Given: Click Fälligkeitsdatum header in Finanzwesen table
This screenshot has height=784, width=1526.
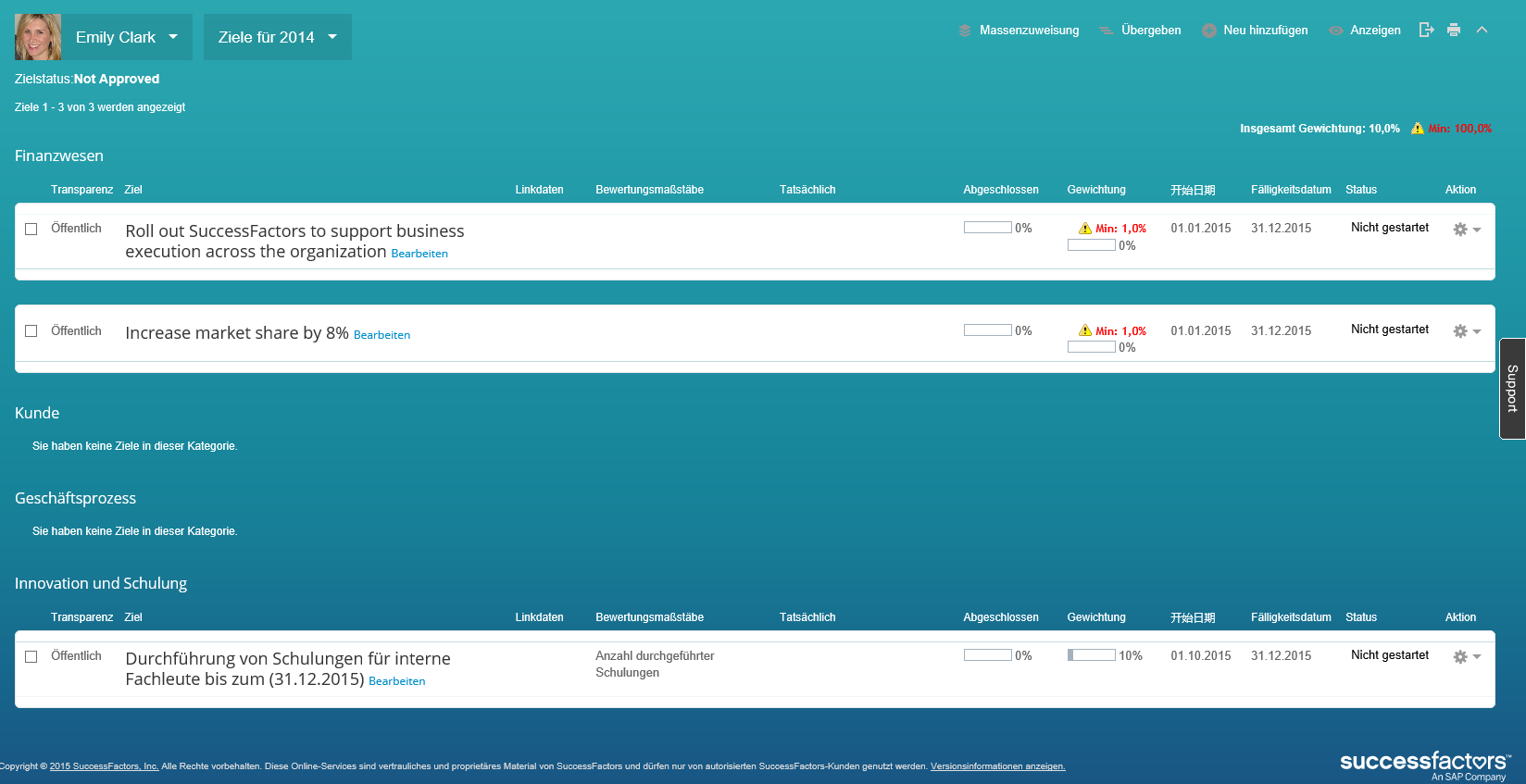Looking at the screenshot, I should pyautogui.click(x=1291, y=190).
